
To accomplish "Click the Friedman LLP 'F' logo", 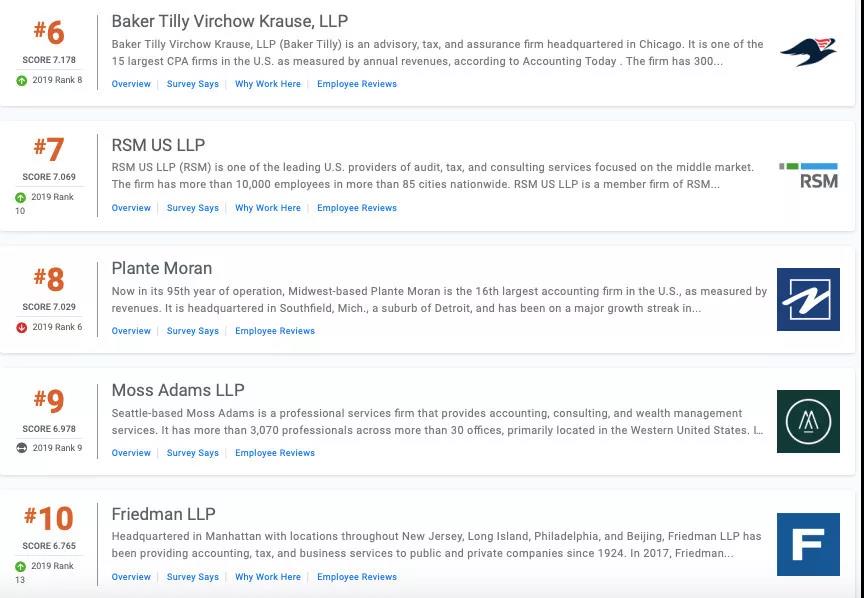I will pyautogui.click(x=808, y=545).
